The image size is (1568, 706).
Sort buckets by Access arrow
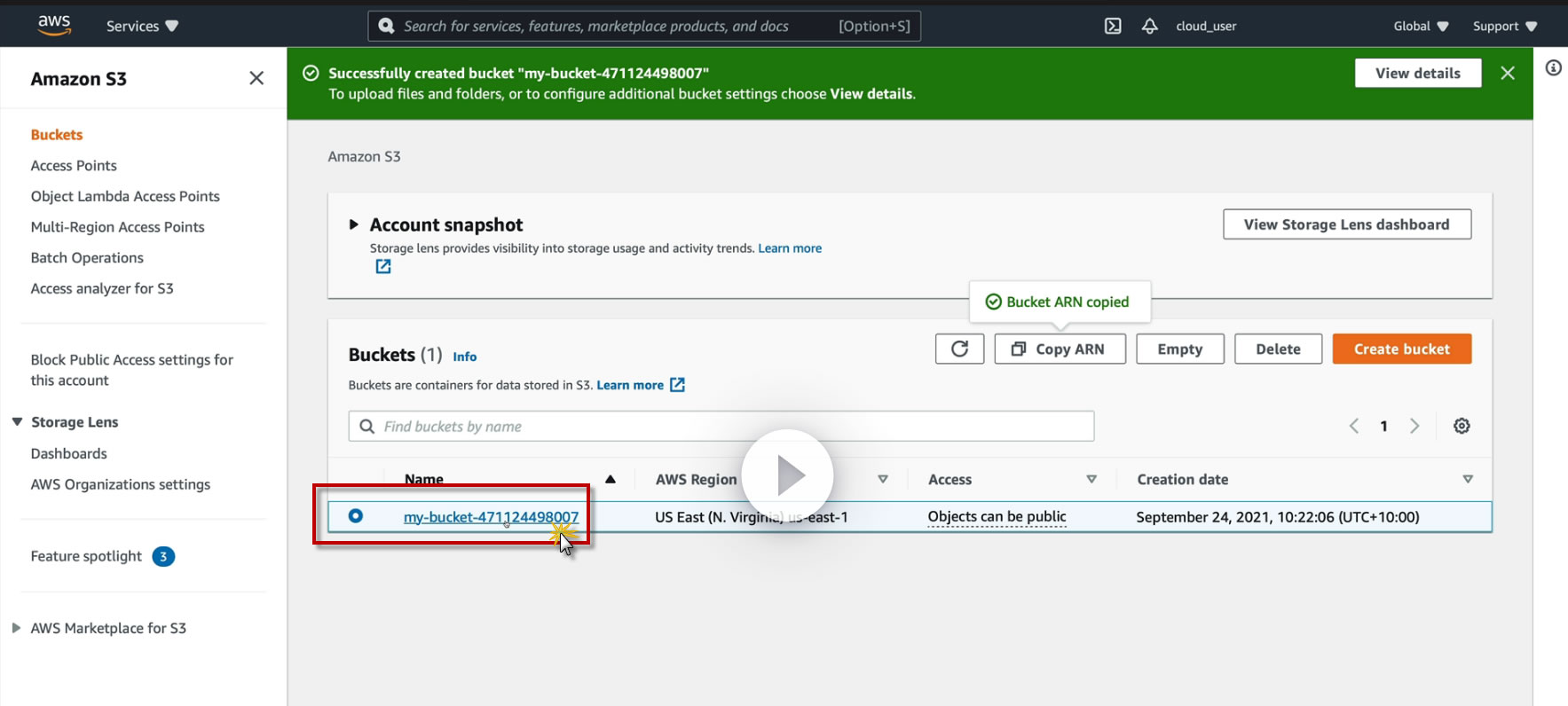tap(1091, 479)
